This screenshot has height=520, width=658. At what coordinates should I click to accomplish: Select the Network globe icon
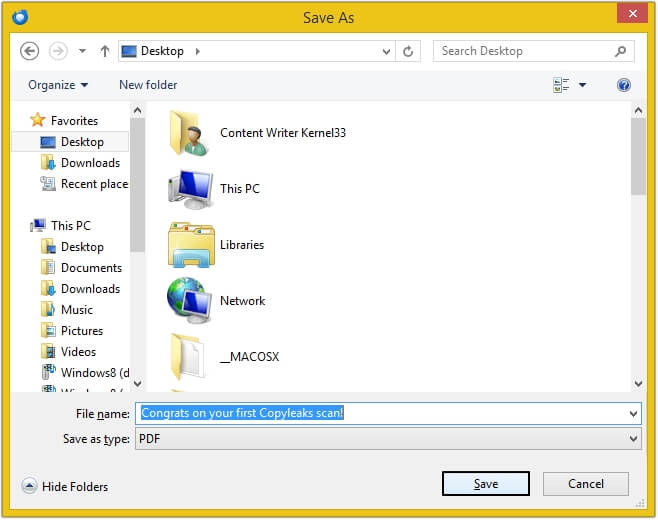[189, 300]
